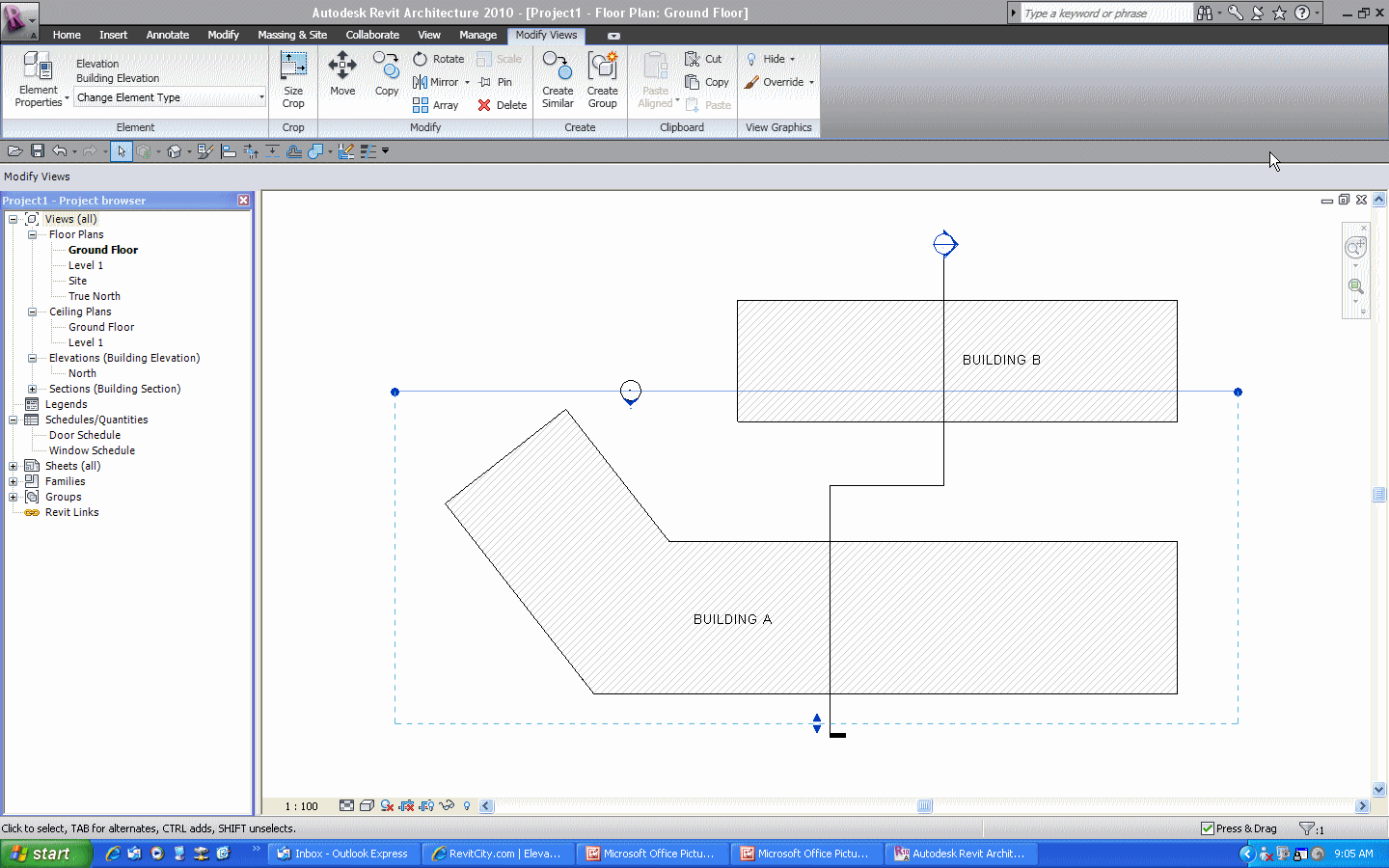Close the Project browser panel

tap(243, 200)
